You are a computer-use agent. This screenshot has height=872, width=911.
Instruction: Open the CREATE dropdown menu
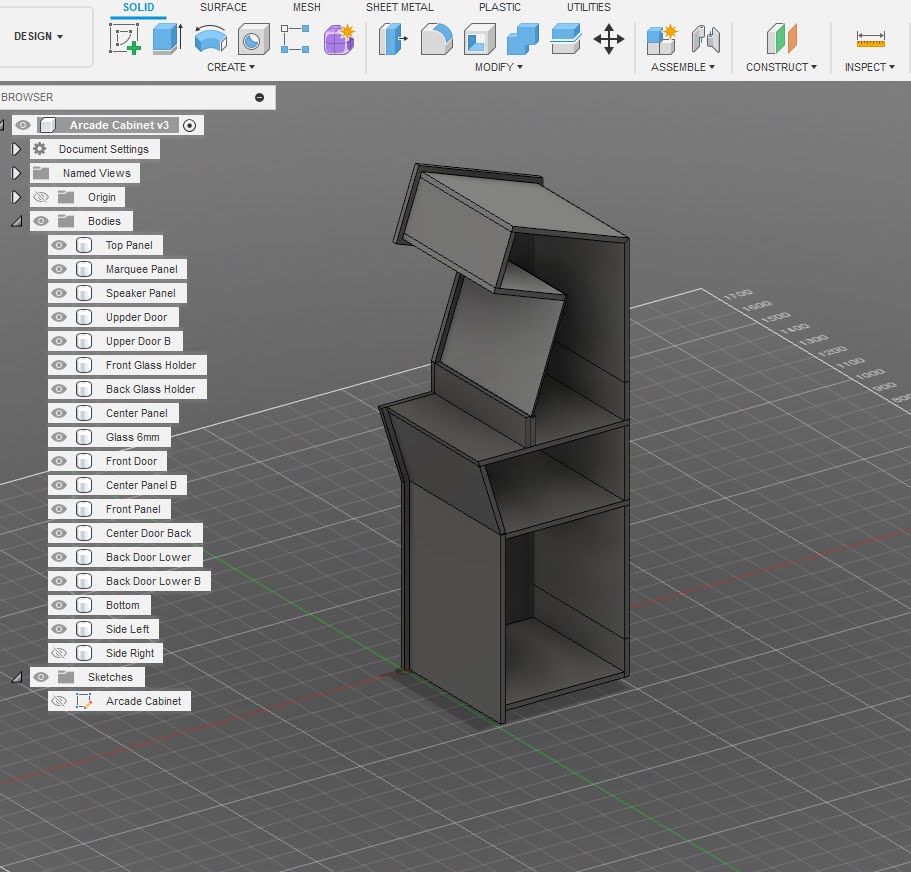coord(231,67)
